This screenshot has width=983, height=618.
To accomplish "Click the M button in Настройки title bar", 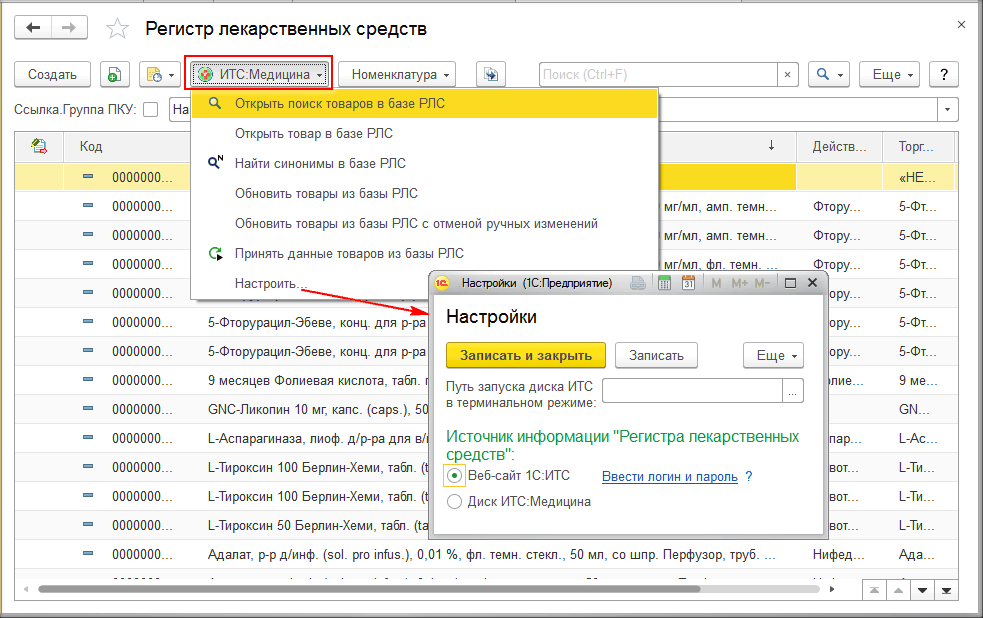I will pyautogui.click(x=716, y=283).
